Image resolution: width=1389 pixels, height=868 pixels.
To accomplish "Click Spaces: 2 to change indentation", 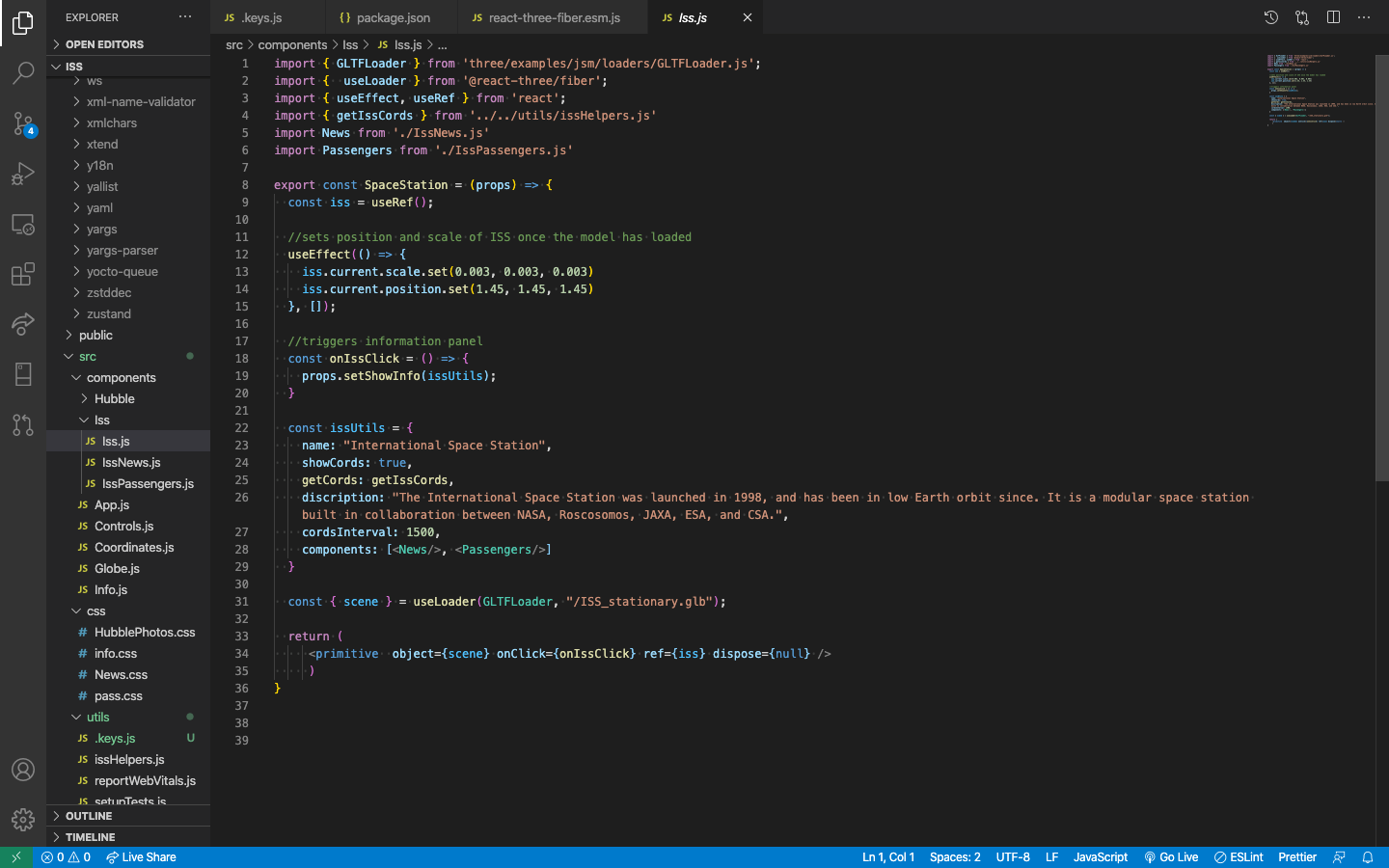I will (x=954, y=856).
